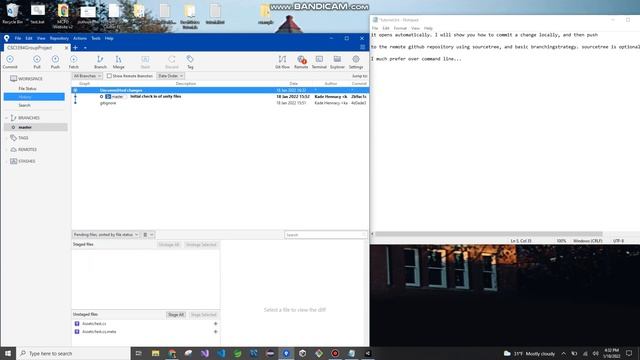Select the master branch in sidebar
Viewport: 640px width, 360px height.
[x=36, y=127]
